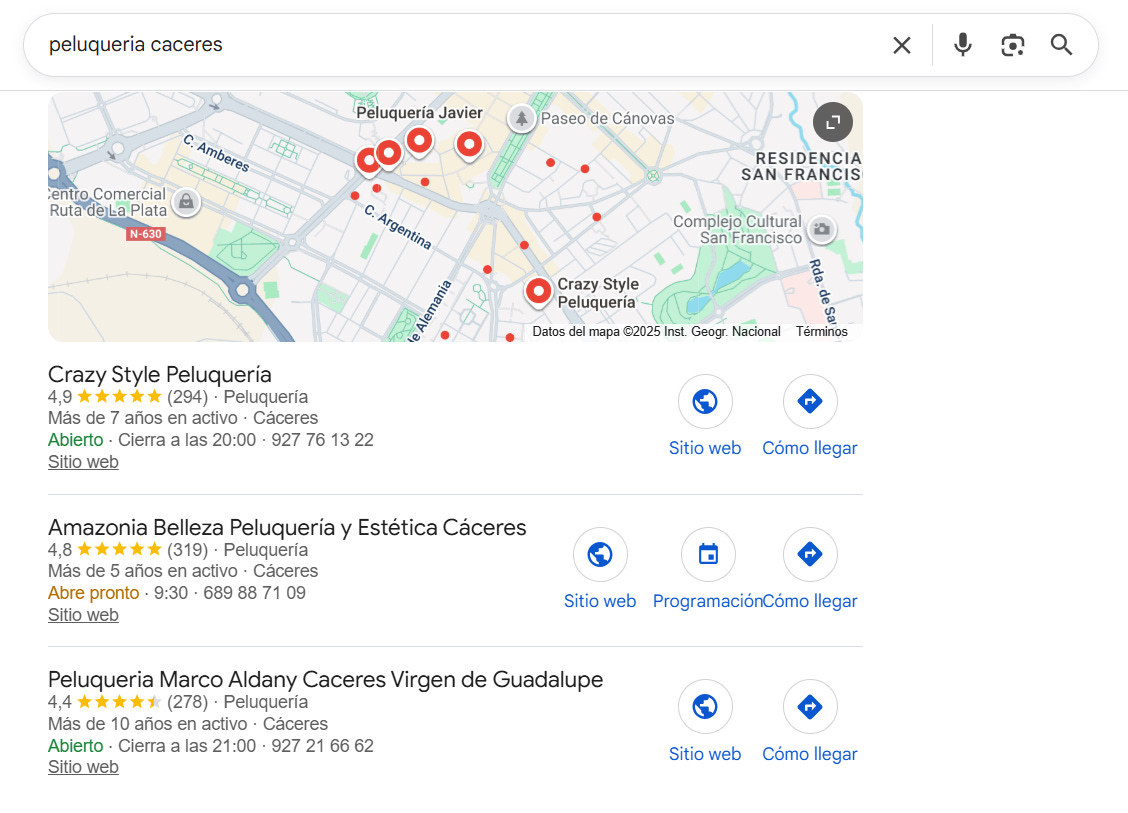The width and height of the screenshot is (1128, 813).
Task: Open the Cómo llegar directions icon for Marco Aldany
Action: 810,707
